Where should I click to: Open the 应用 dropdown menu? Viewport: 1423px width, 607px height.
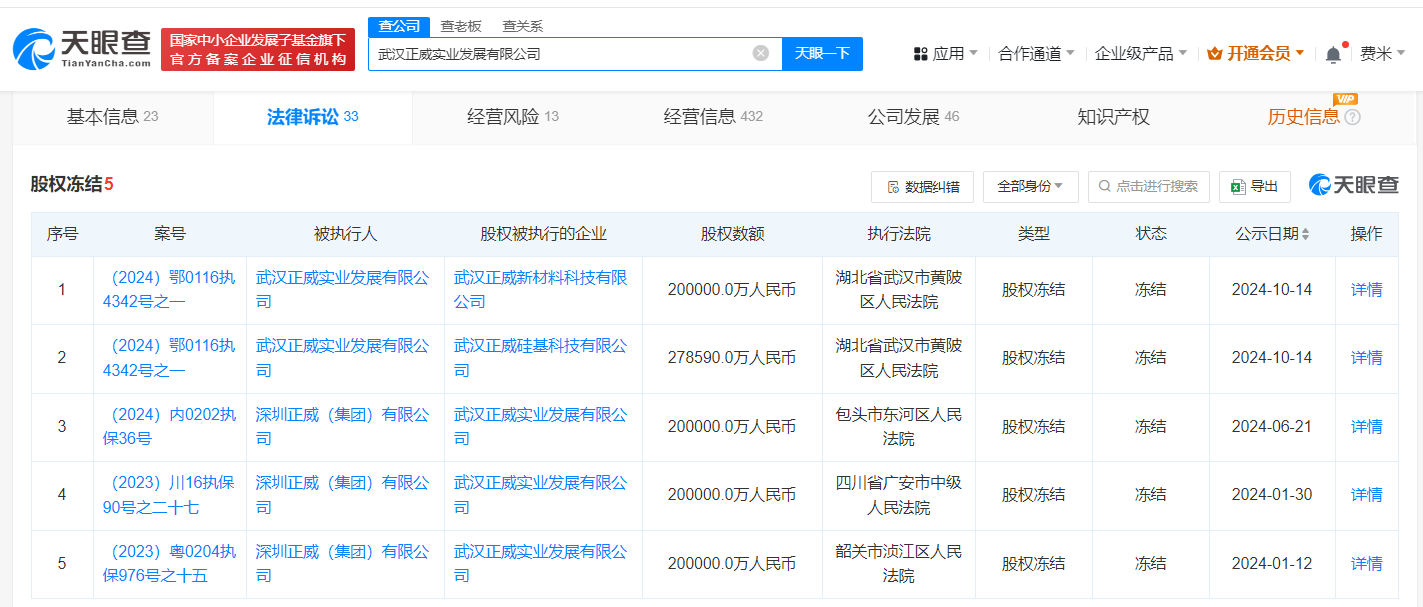coord(946,54)
